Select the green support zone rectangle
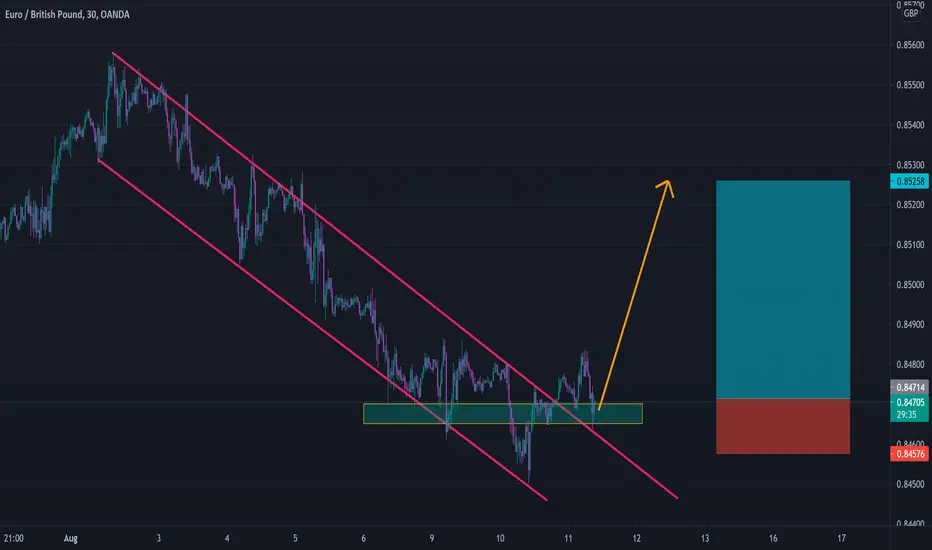The height and width of the screenshot is (550, 932). (503, 414)
